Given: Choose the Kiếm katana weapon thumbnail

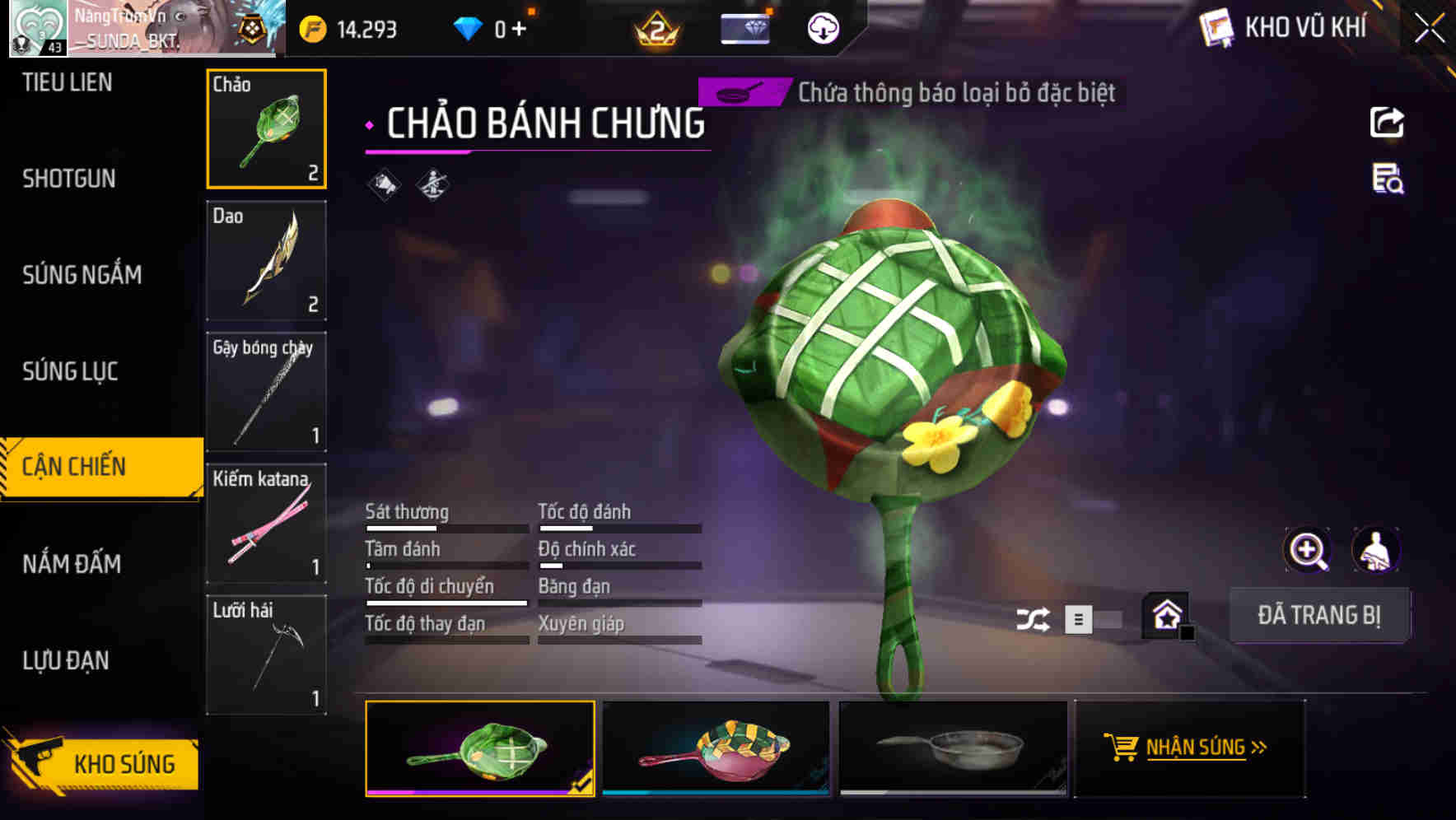Looking at the screenshot, I should click(266, 524).
